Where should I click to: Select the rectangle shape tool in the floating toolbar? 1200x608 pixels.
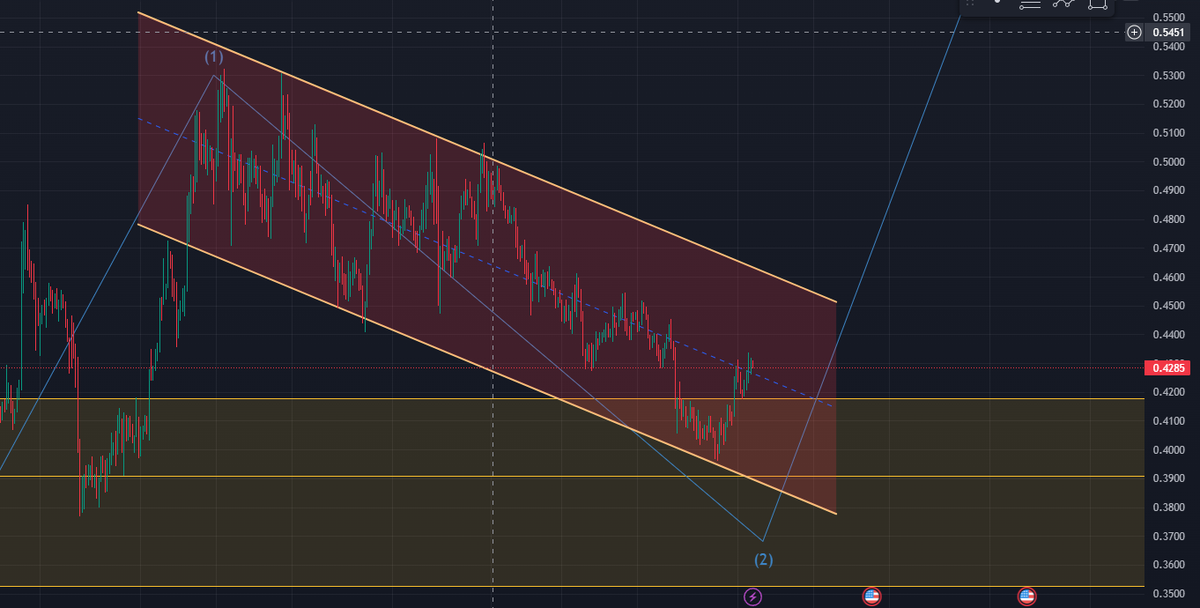tap(1098, 4)
